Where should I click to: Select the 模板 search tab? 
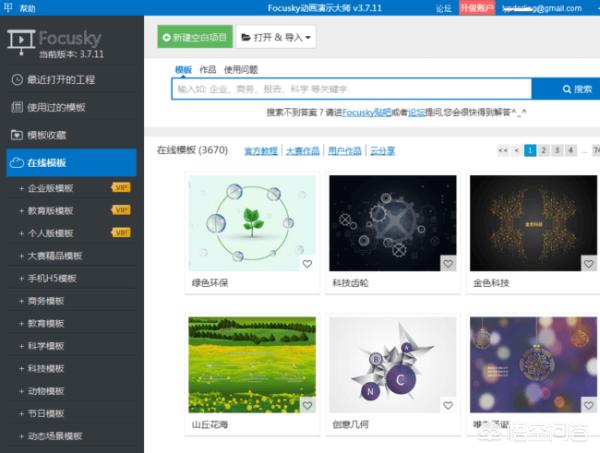(183, 70)
